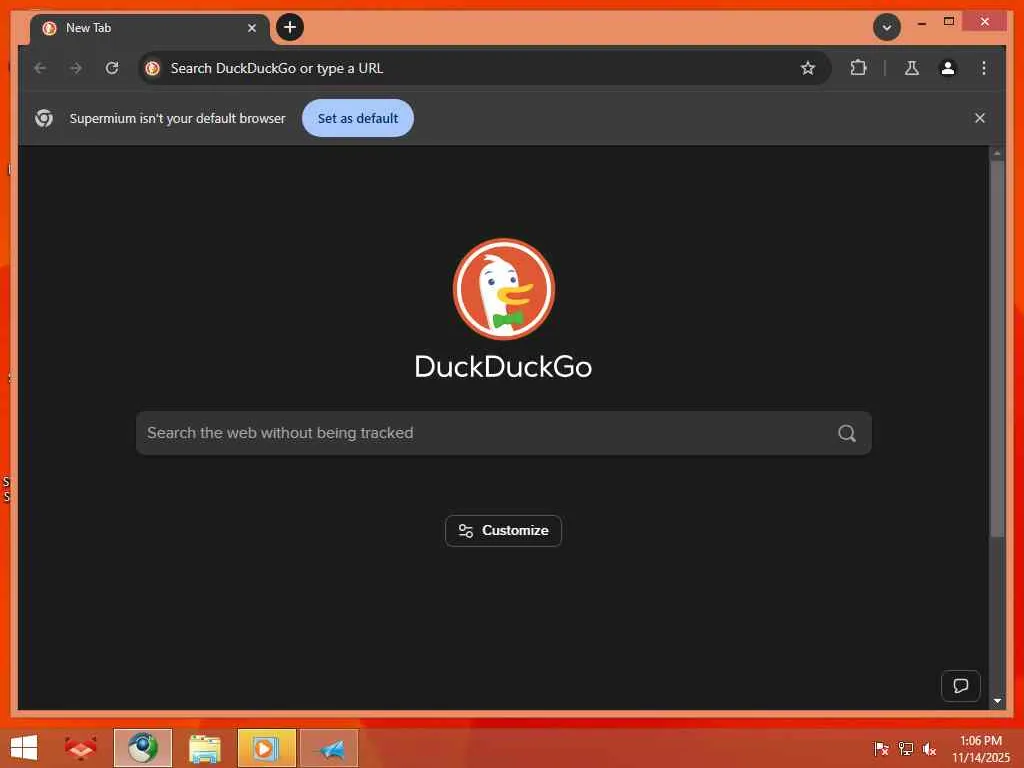This screenshot has height=768, width=1024.
Task: Click Set as default button
Action: click(358, 118)
